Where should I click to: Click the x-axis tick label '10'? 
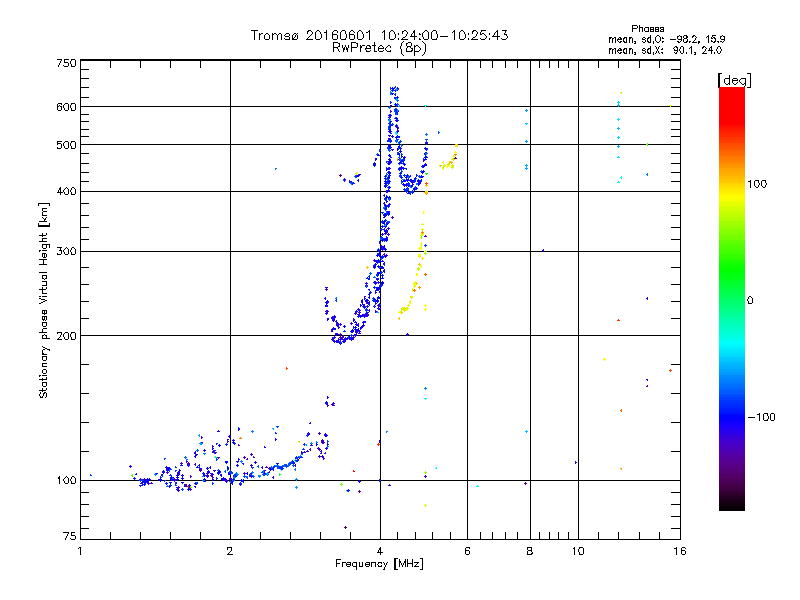click(x=578, y=551)
